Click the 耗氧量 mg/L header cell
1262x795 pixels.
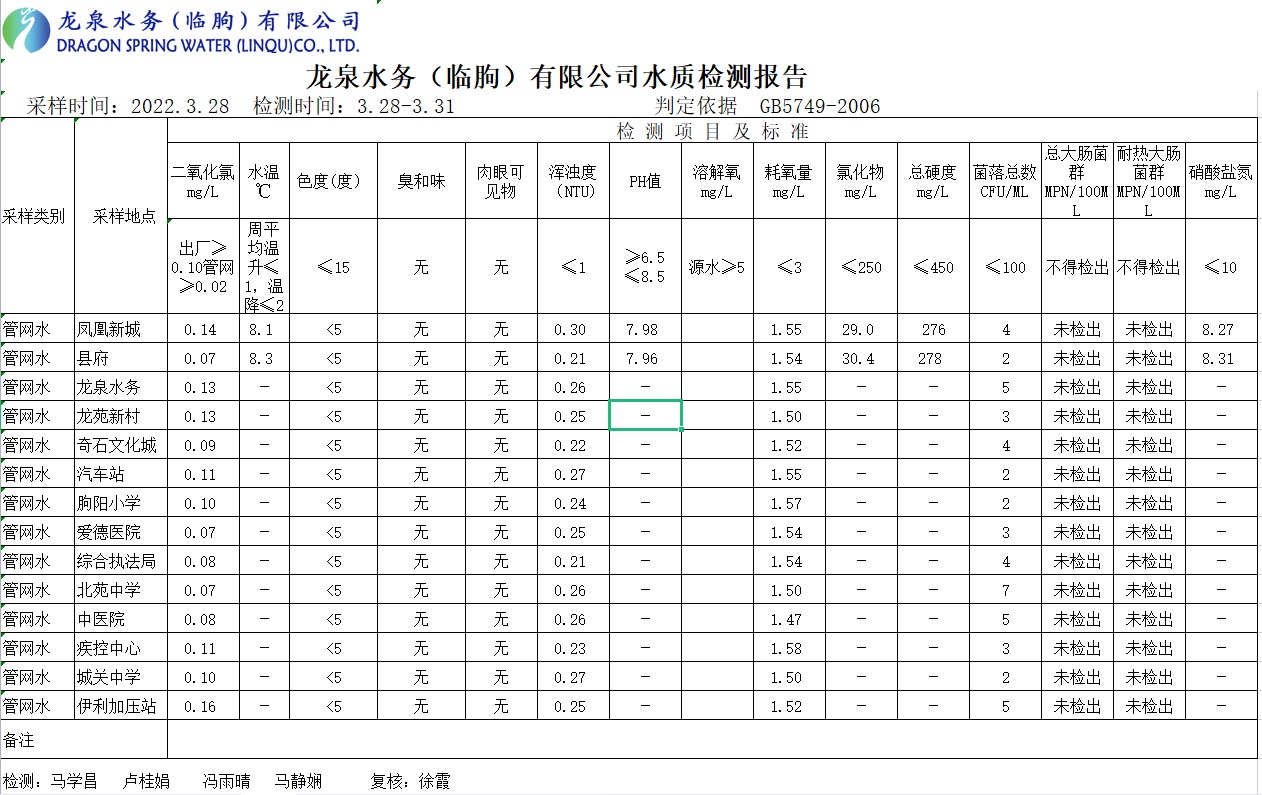[x=788, y=181]
